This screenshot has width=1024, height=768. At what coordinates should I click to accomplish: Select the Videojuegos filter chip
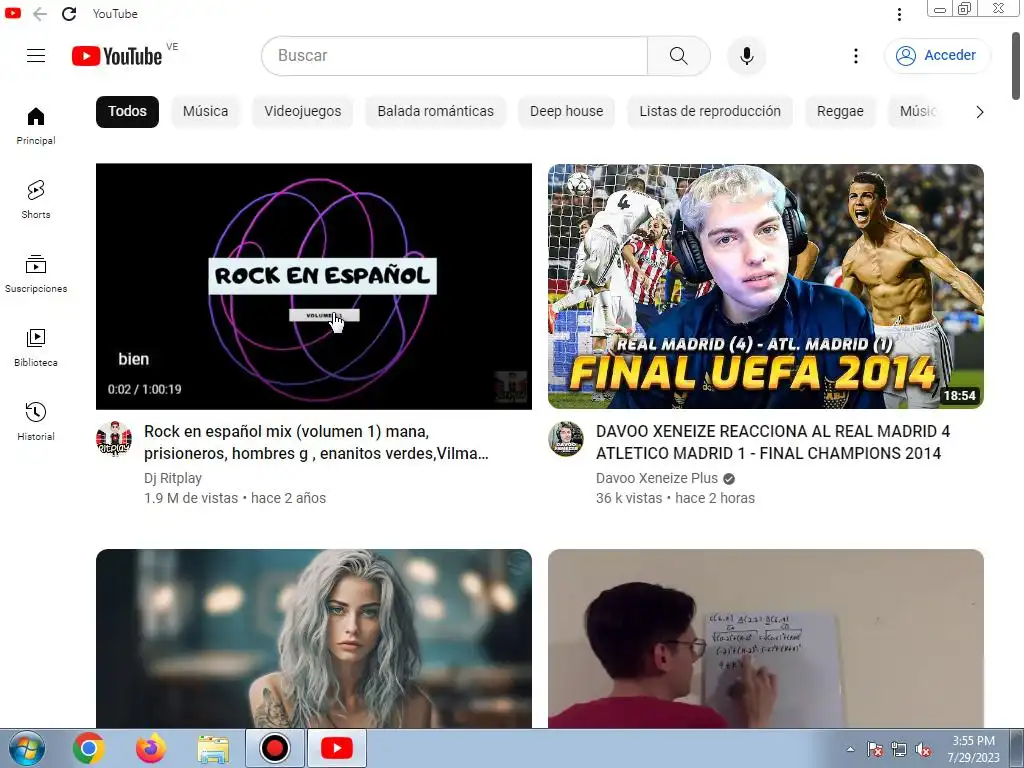[x=302, y=112]
